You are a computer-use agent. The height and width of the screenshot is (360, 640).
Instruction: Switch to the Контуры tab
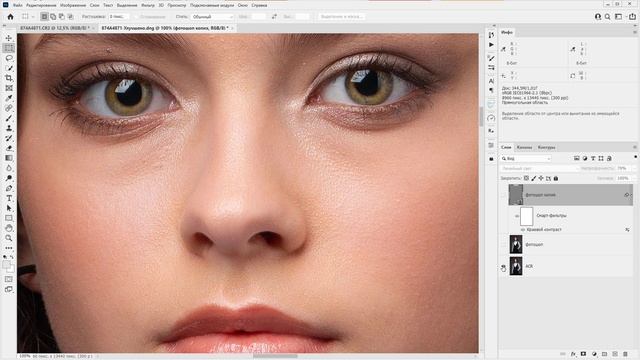click(x=546, y=147)
